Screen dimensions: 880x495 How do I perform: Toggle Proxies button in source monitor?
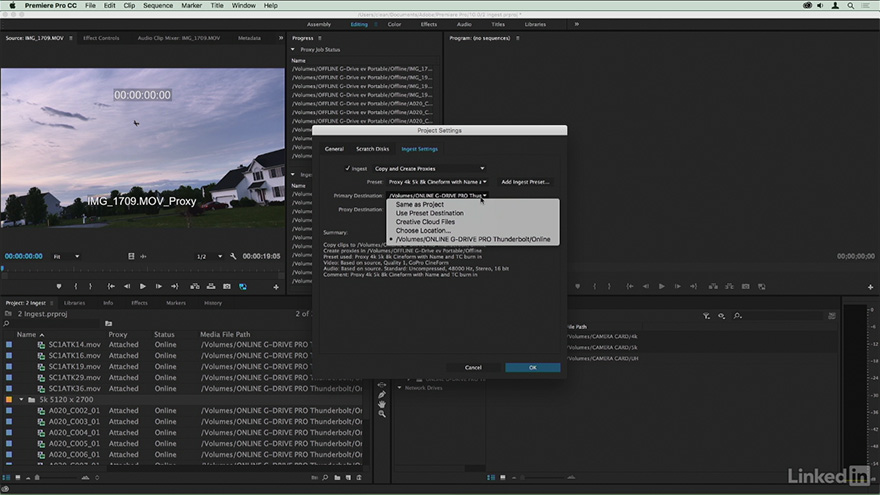[243, 286]
